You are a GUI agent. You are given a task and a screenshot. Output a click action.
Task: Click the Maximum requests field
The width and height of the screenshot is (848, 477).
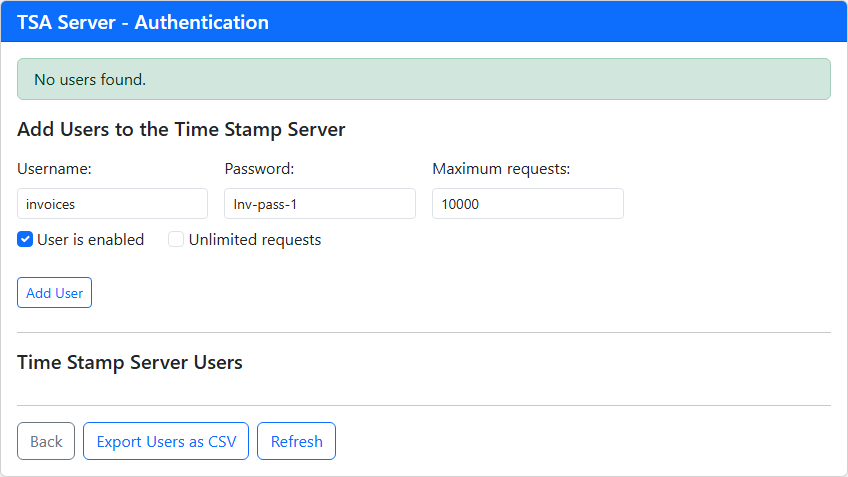(x=528, y=204)
